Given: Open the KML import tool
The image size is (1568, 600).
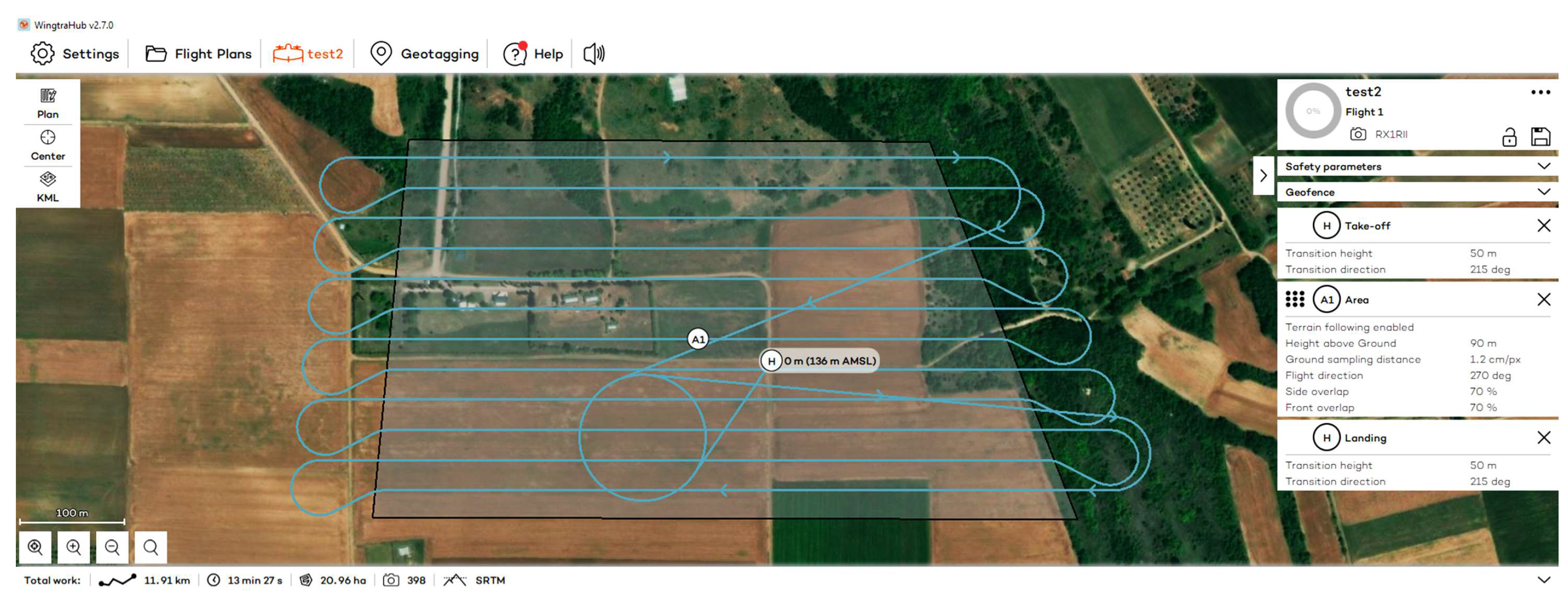Looking at the screenshot, I should [48, 187].
